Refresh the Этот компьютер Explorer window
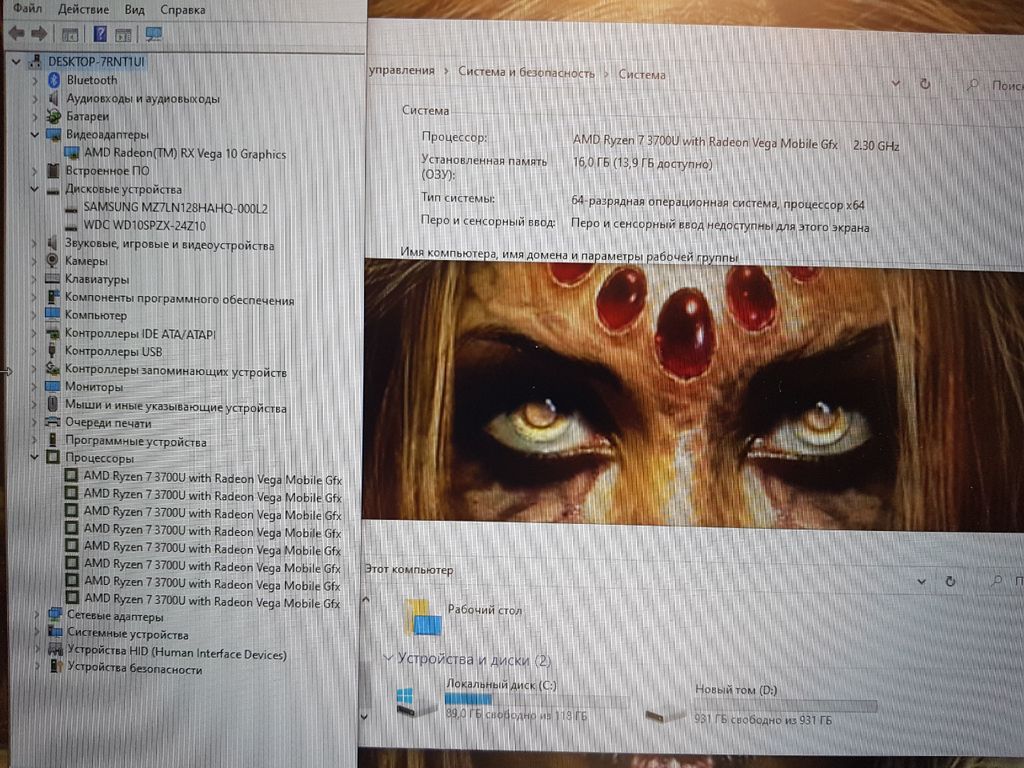 coord(950,581)
